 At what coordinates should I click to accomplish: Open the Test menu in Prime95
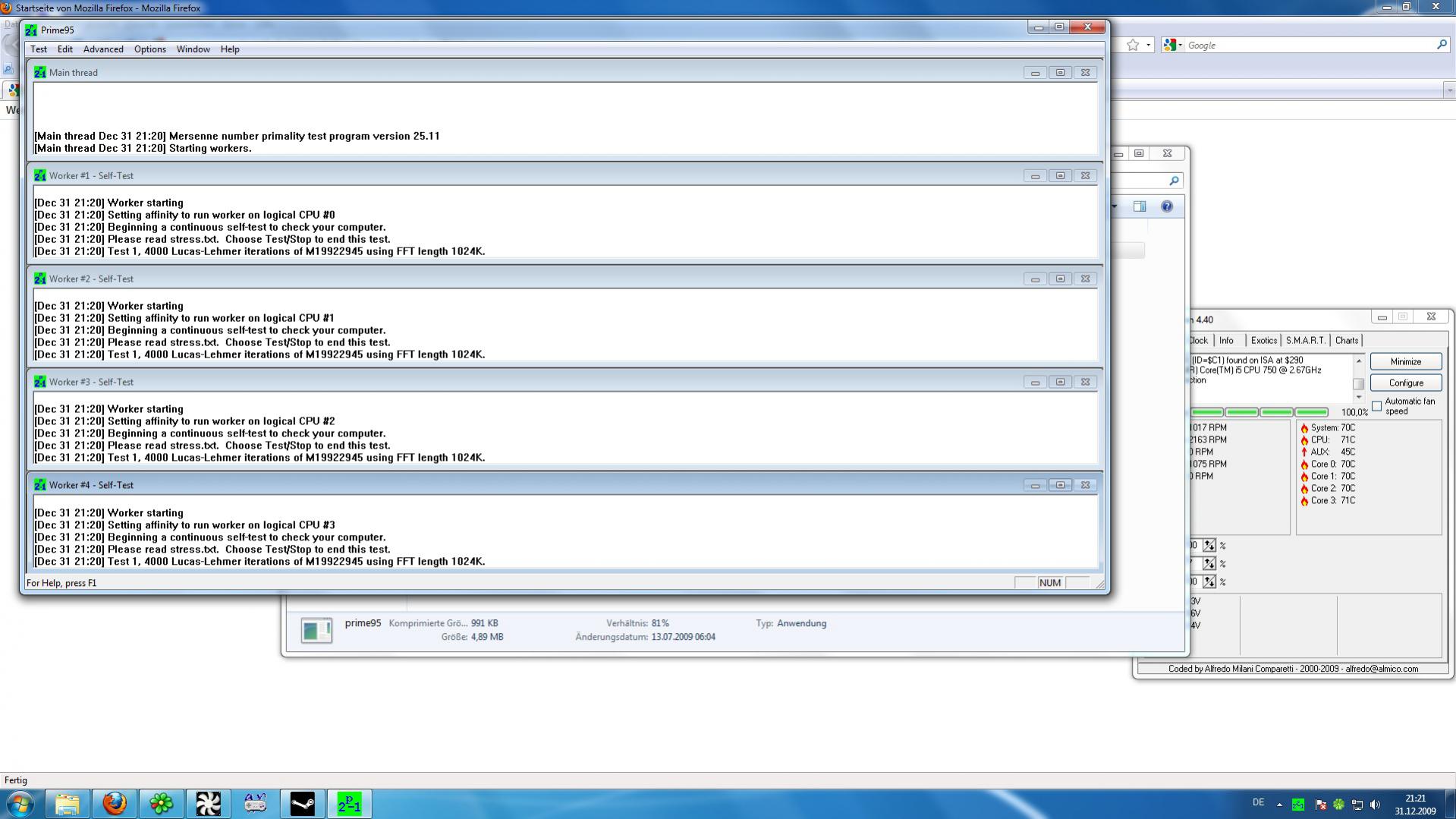(38, 49)
